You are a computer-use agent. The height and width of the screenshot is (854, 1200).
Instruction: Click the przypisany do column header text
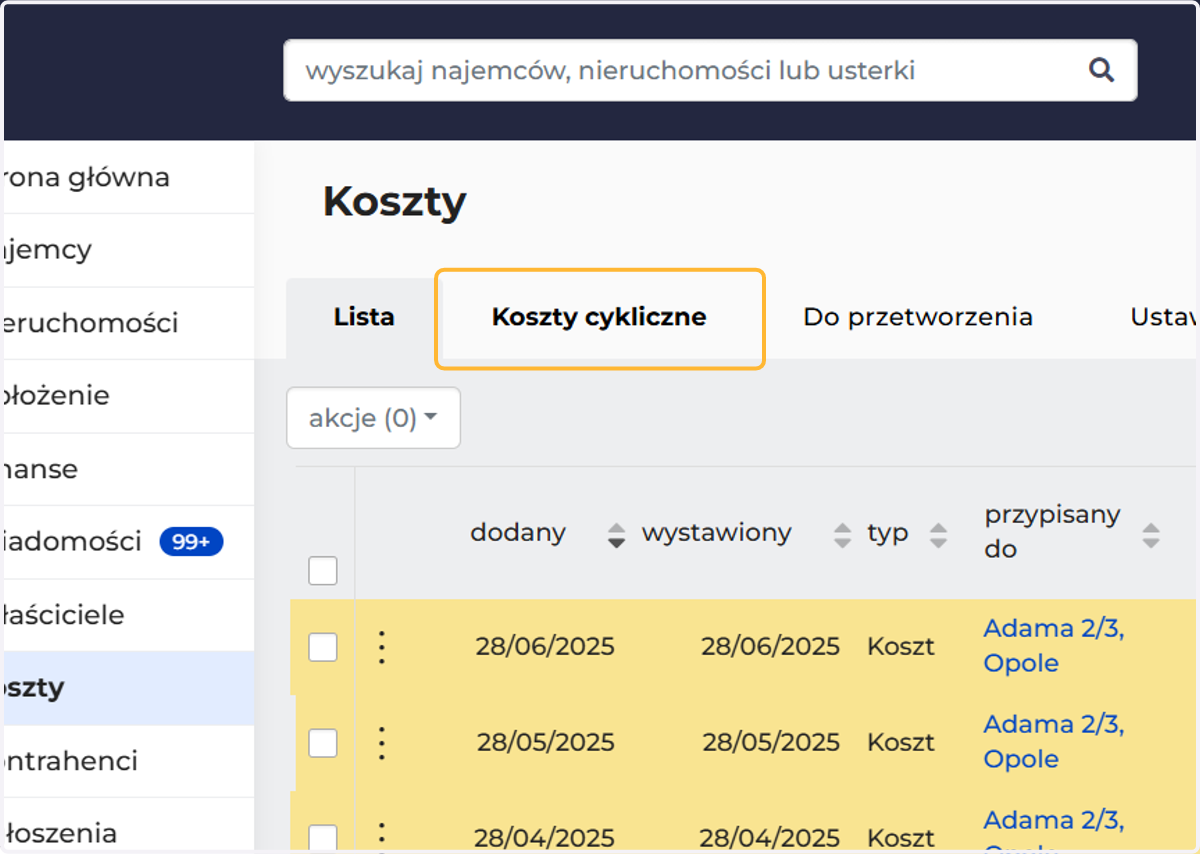1052,531
